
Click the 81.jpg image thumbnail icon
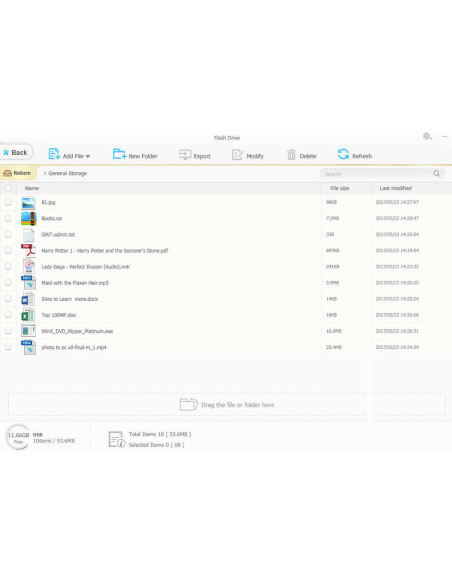[x=28, y=203]
